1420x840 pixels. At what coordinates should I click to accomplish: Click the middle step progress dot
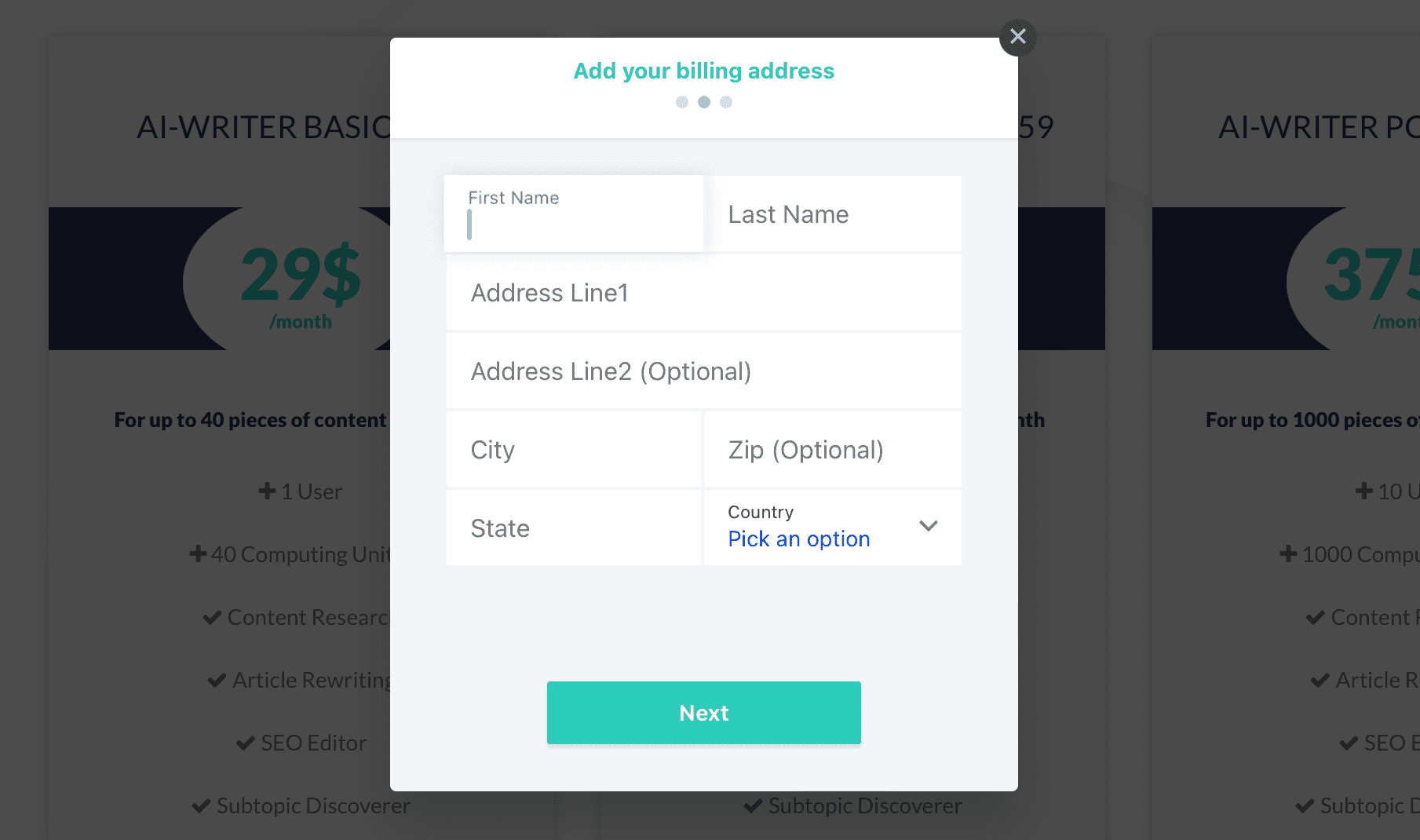click(x=704, y=102)
